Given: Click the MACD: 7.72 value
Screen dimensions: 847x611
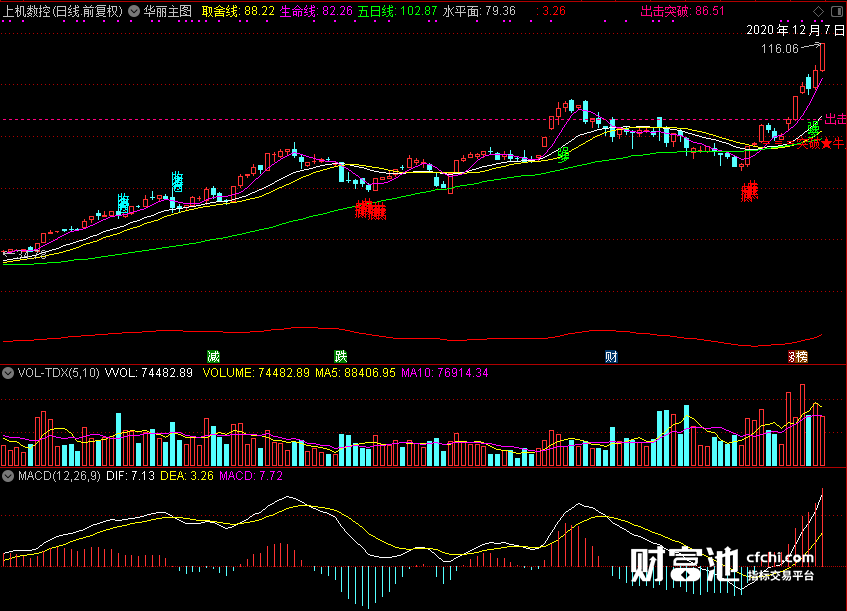Looking at the screenshot, I should [x=251, y=476].
